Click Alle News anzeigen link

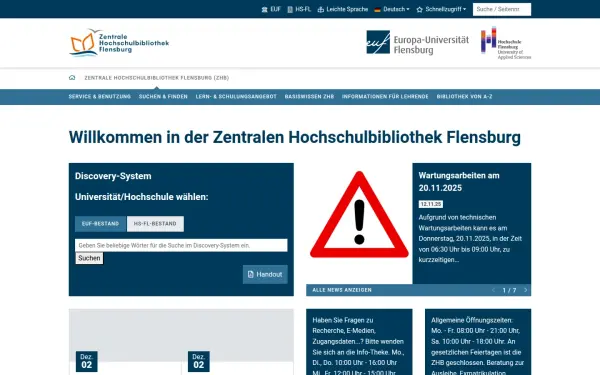[x=342, y=290]
